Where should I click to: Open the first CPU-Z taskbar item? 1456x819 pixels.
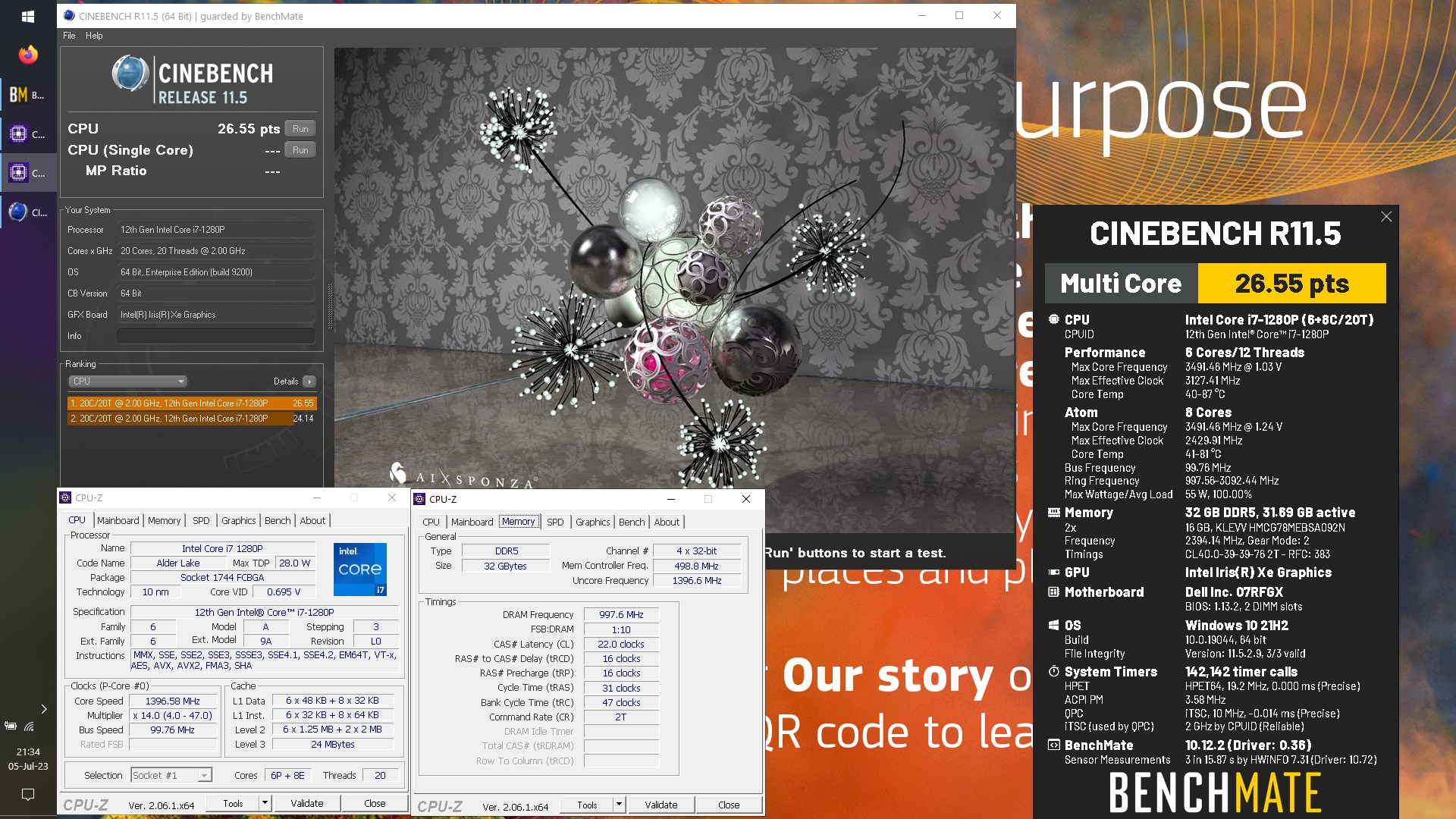[x=28, y=134]
